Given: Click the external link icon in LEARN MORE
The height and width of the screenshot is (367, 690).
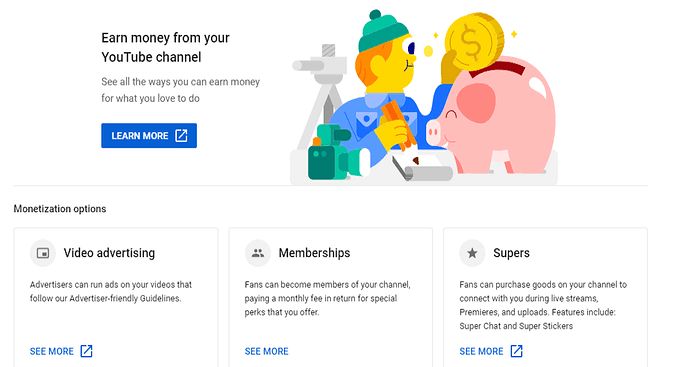Looking at the screenshot, I should pos(181,136).
